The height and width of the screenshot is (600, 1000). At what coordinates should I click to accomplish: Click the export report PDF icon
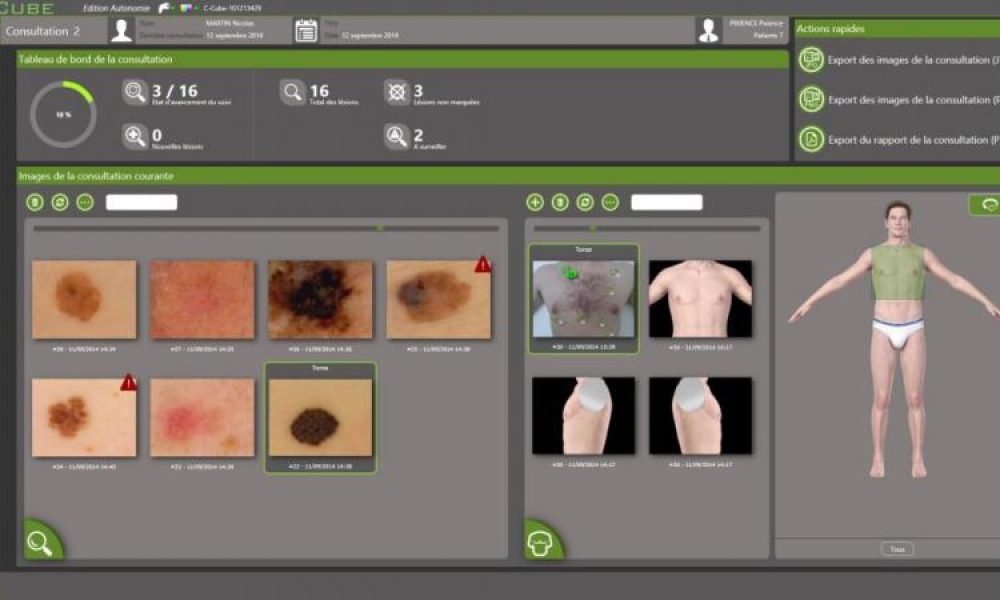coord(811,139)
